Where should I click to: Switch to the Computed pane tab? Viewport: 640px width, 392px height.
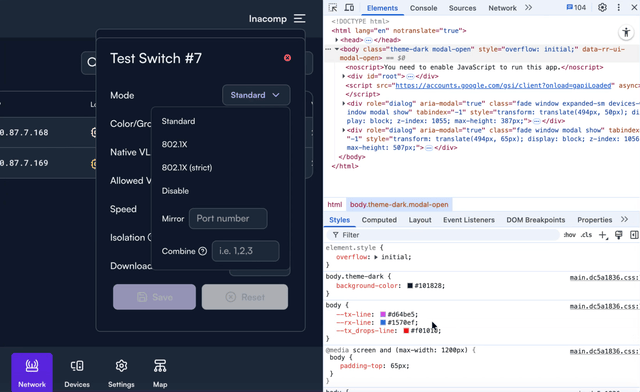379,220
